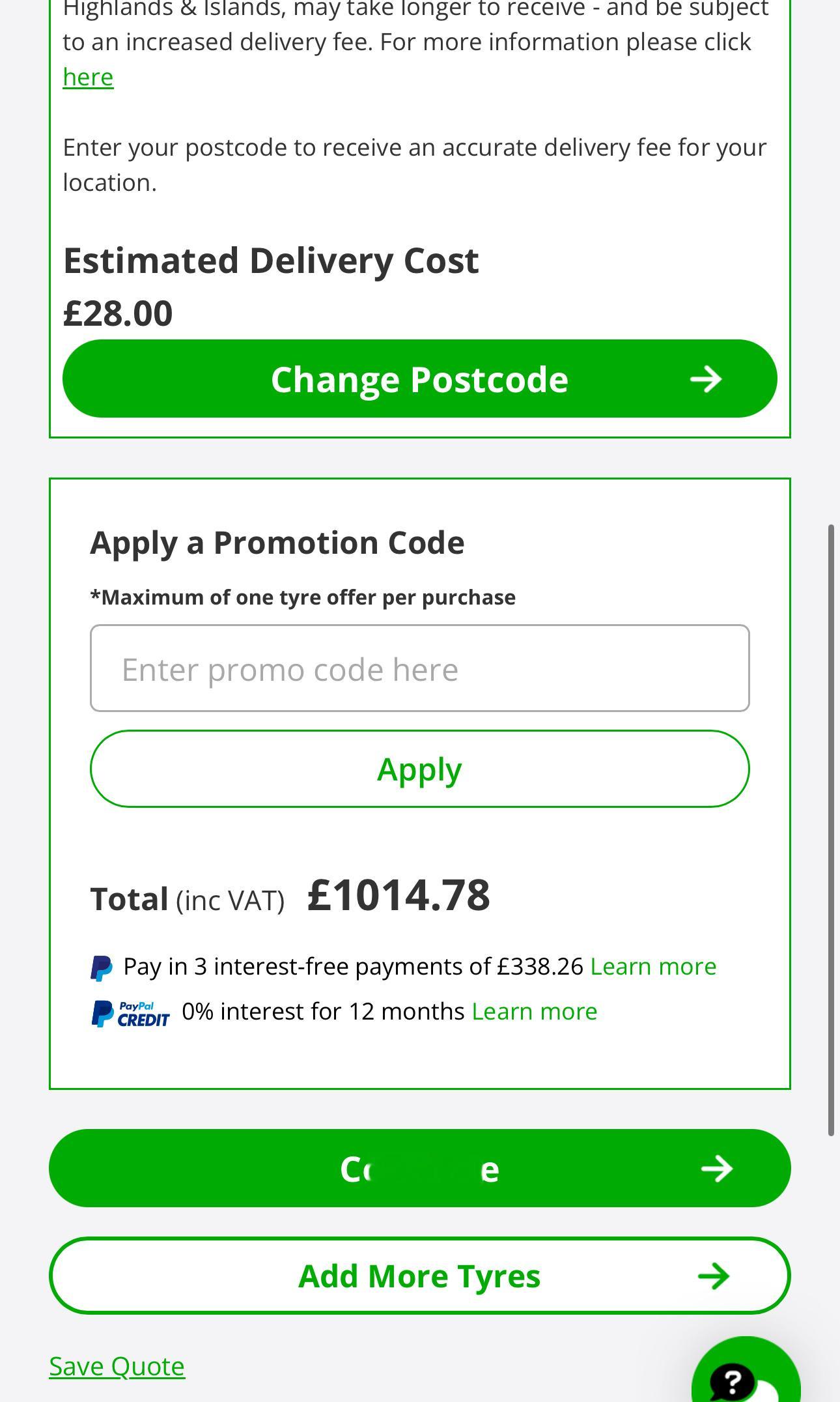Click the Save Quote link

coord(117,1366)
